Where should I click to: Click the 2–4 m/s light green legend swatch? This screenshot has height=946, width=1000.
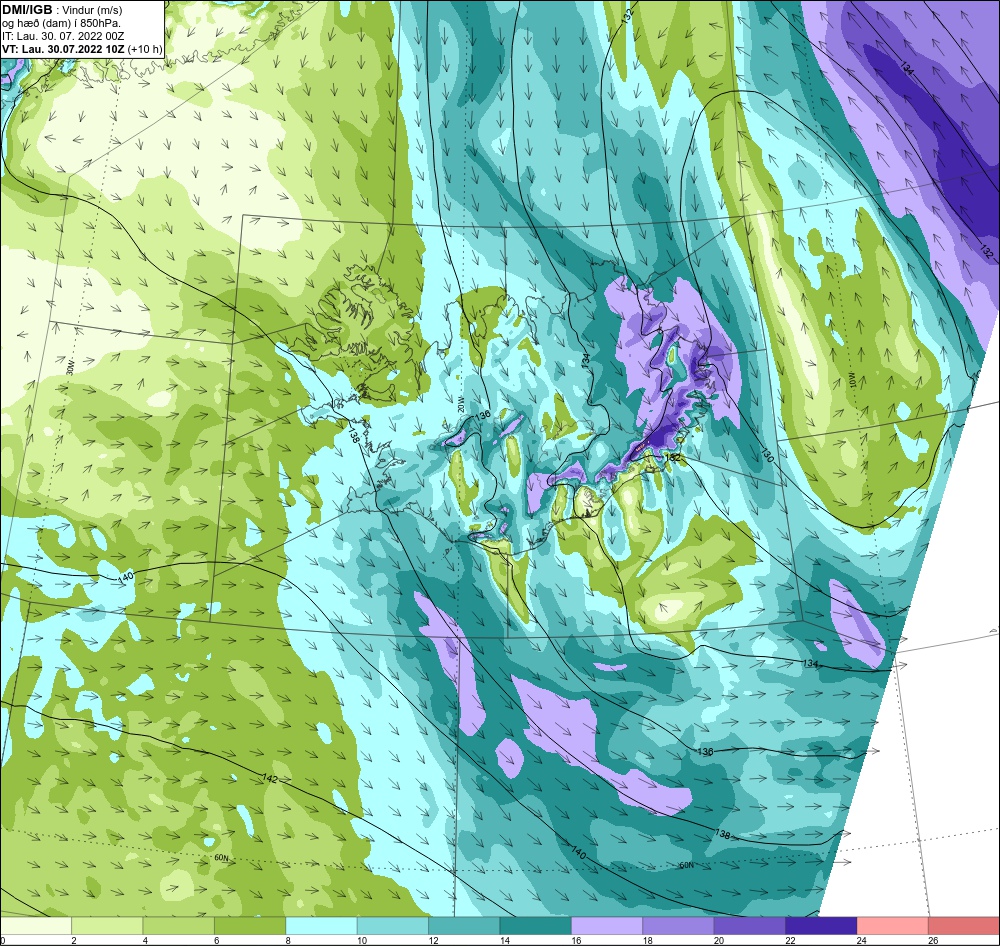point(107,926)
